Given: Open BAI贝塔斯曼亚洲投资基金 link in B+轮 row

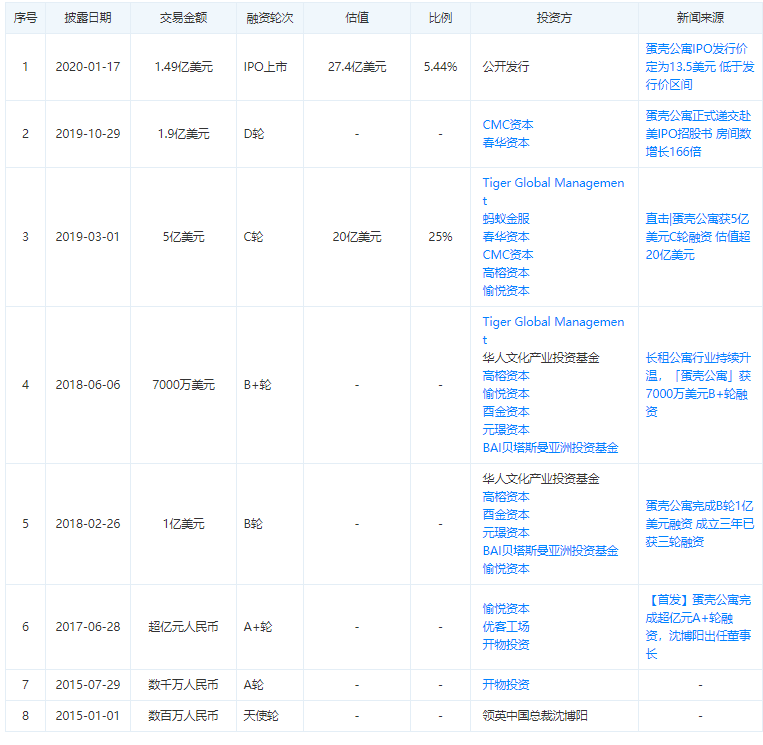Looking at the screenshot, I should tap(550, 448).
